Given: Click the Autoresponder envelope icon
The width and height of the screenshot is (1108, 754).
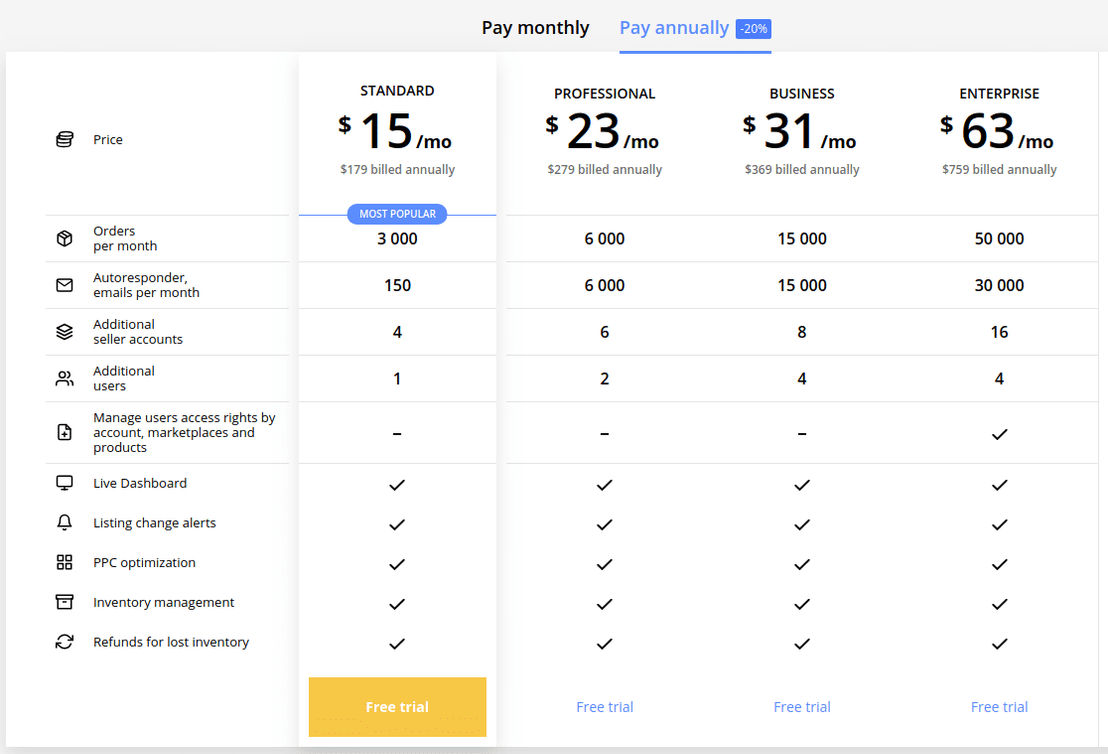Looking at the screenshot, I should (64, 285).
